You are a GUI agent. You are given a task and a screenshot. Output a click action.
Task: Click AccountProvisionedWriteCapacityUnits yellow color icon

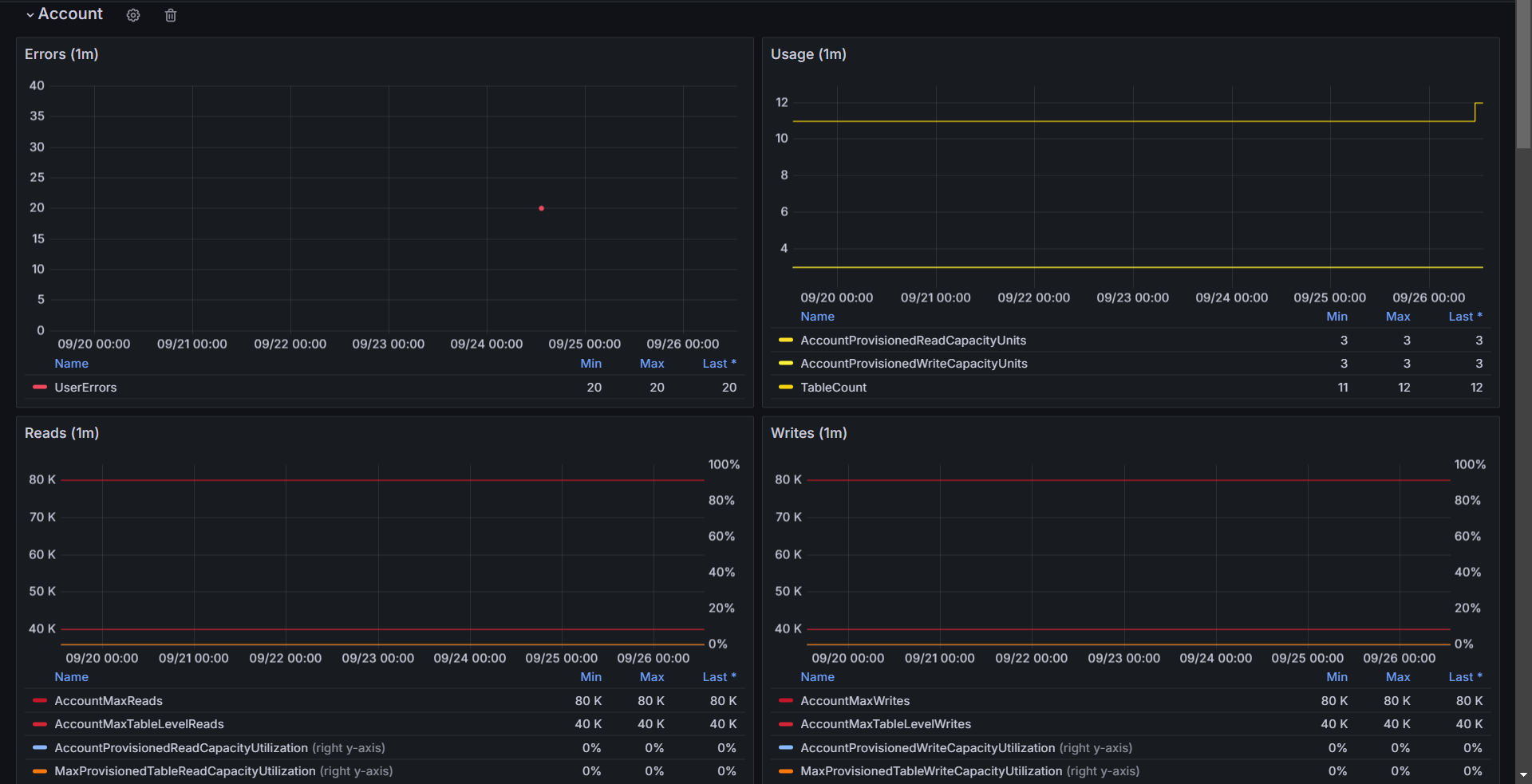(x=786, y=364)
